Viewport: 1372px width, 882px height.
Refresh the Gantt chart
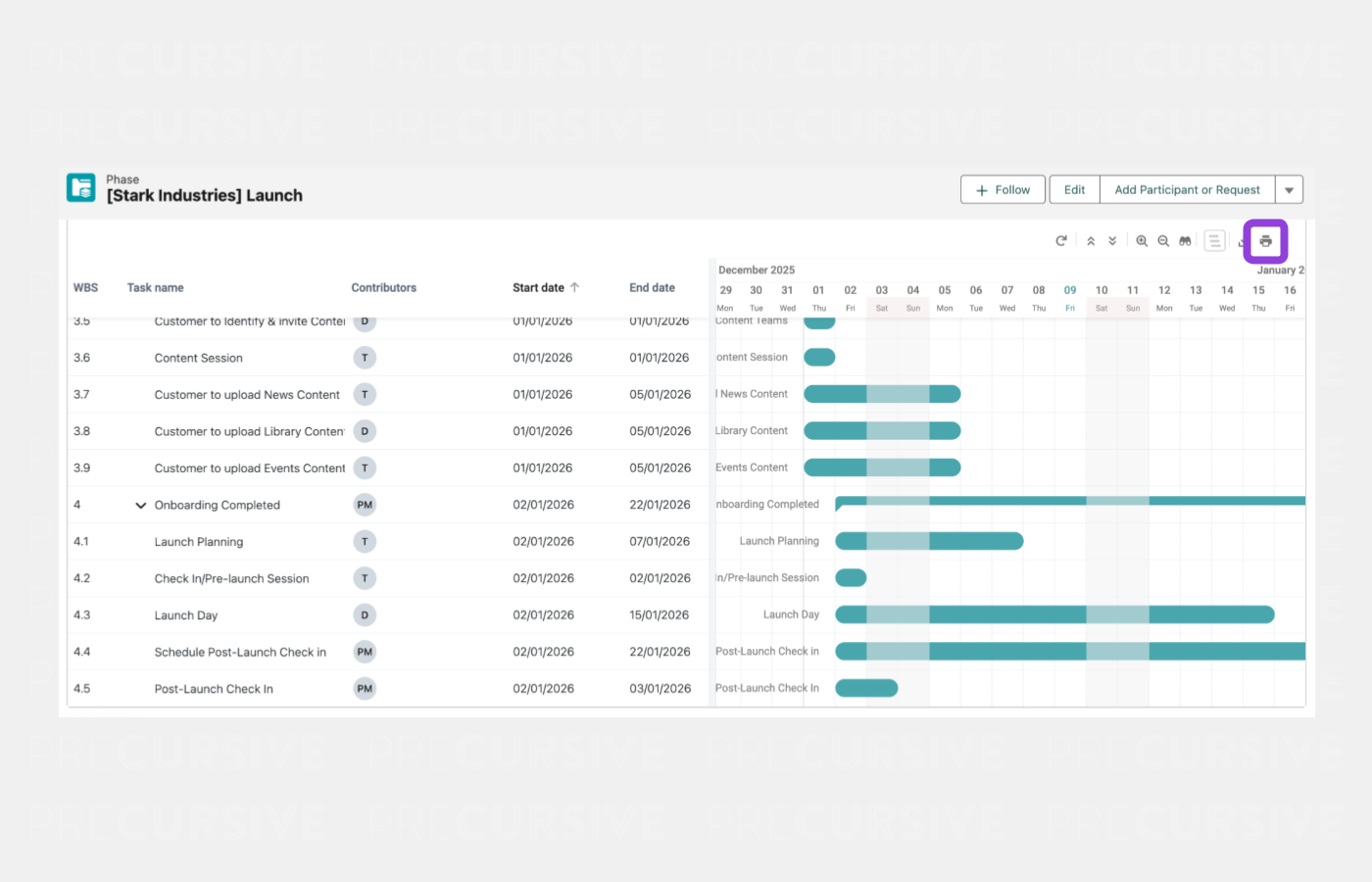(x=1060, y=241)
